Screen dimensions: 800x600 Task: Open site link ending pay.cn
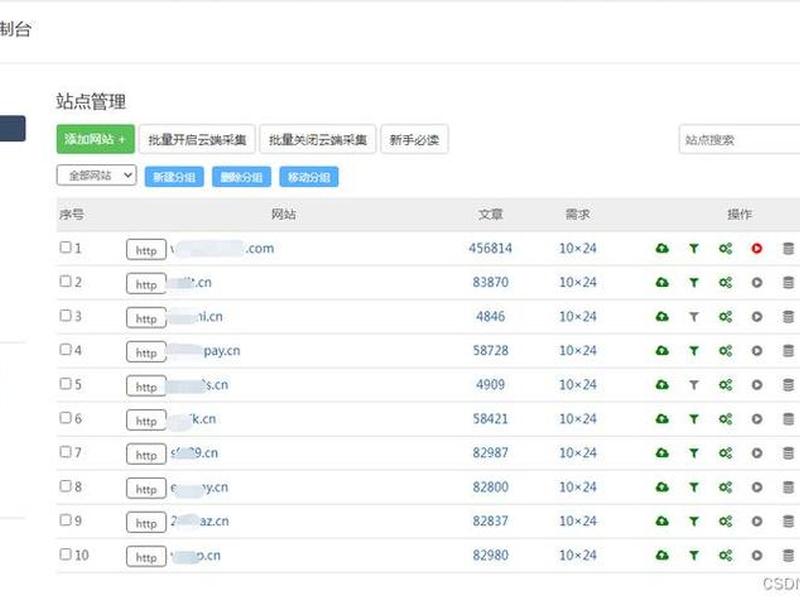click(x=205, y=351)
